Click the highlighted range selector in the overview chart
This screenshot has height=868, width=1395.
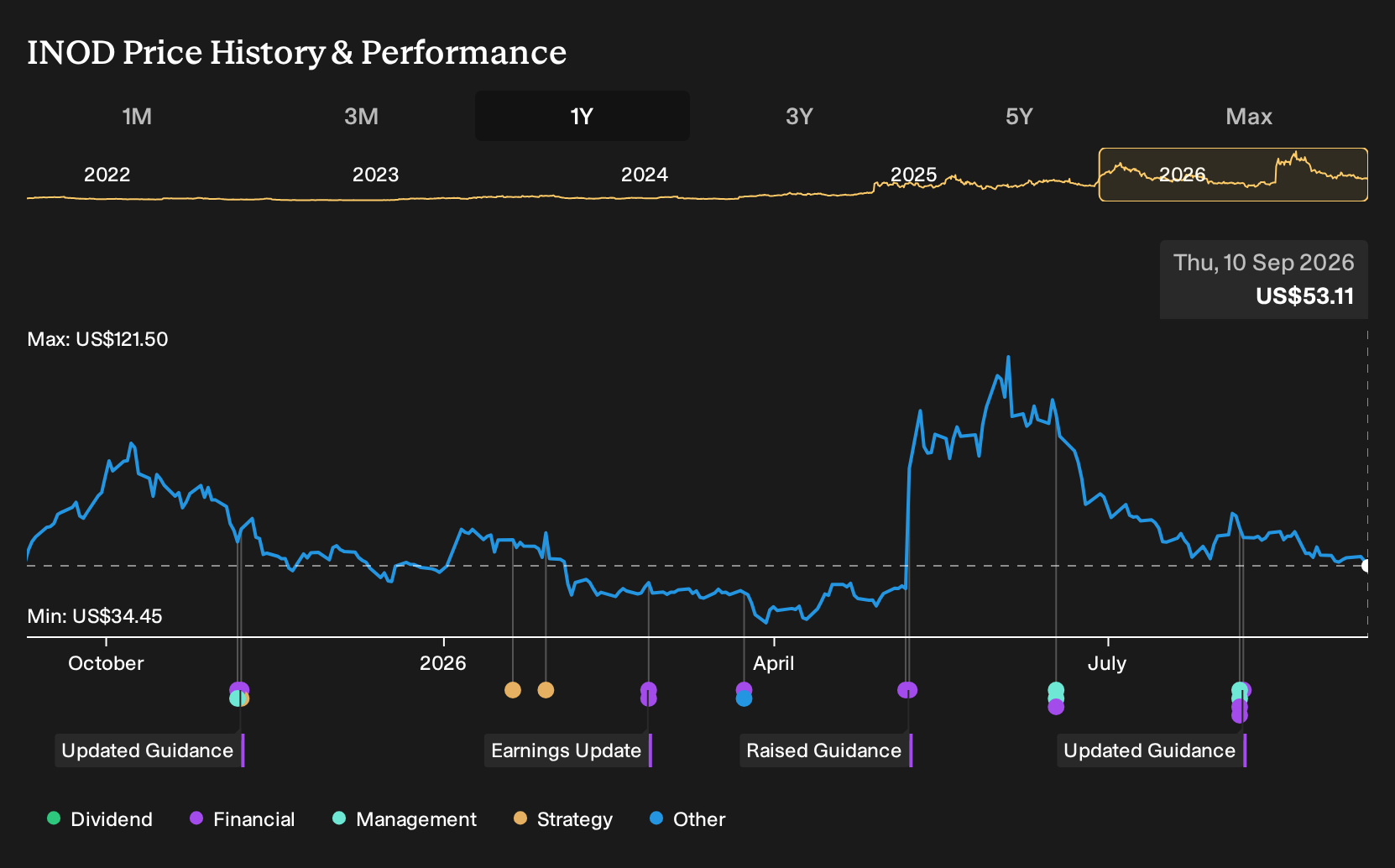pos(1233,175)
